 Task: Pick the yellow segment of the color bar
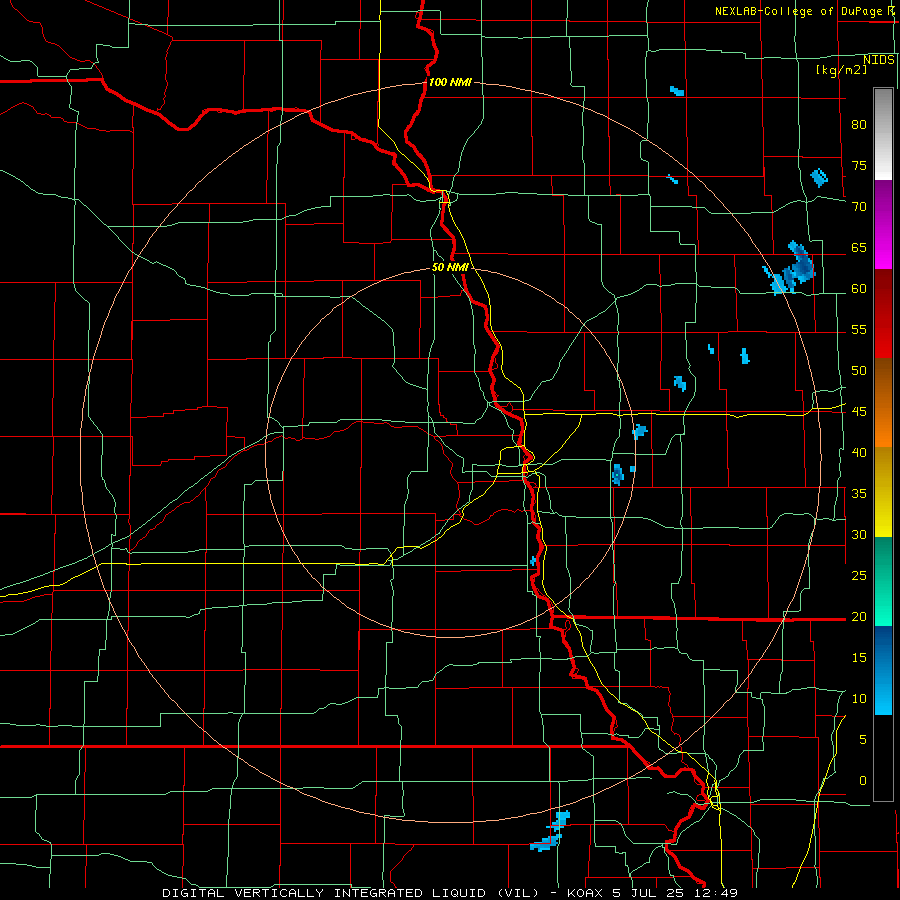[x=883, y=492]
